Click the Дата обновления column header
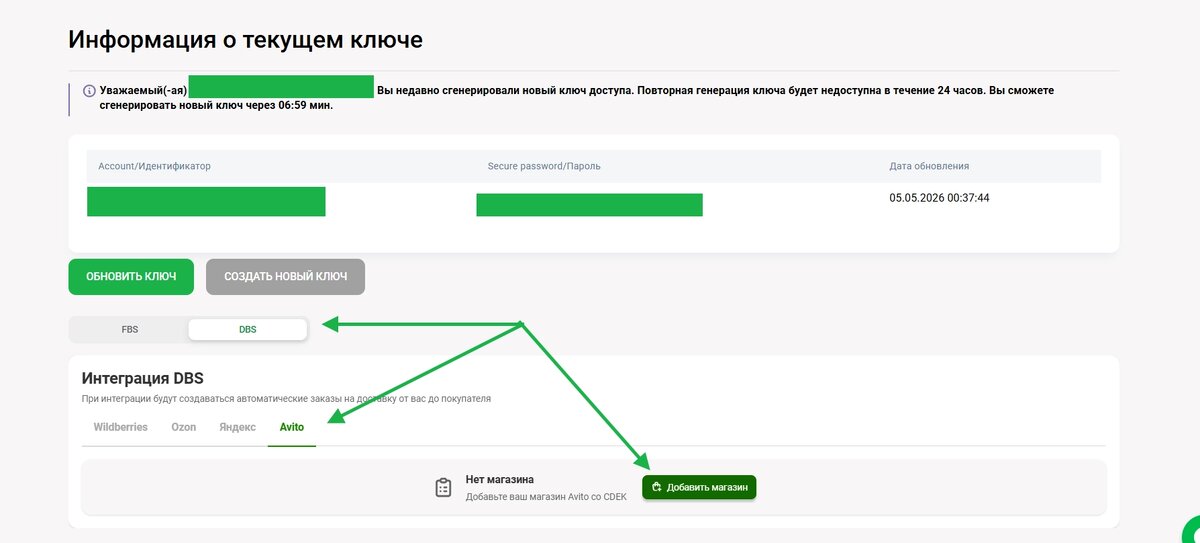Screen dimensions: 1200x543 [x=929, y=166]
